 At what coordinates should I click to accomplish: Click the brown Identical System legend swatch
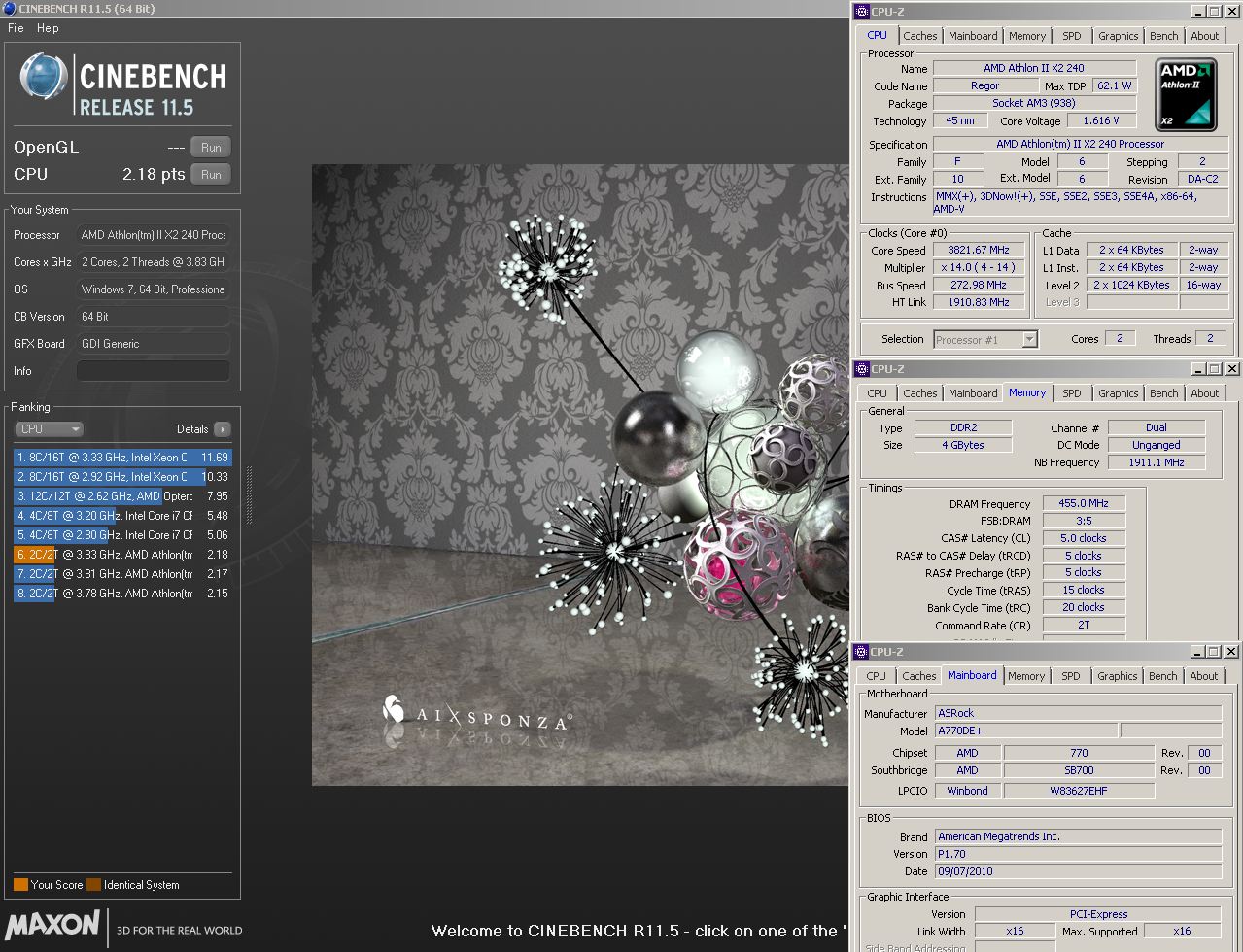point(93,885)
